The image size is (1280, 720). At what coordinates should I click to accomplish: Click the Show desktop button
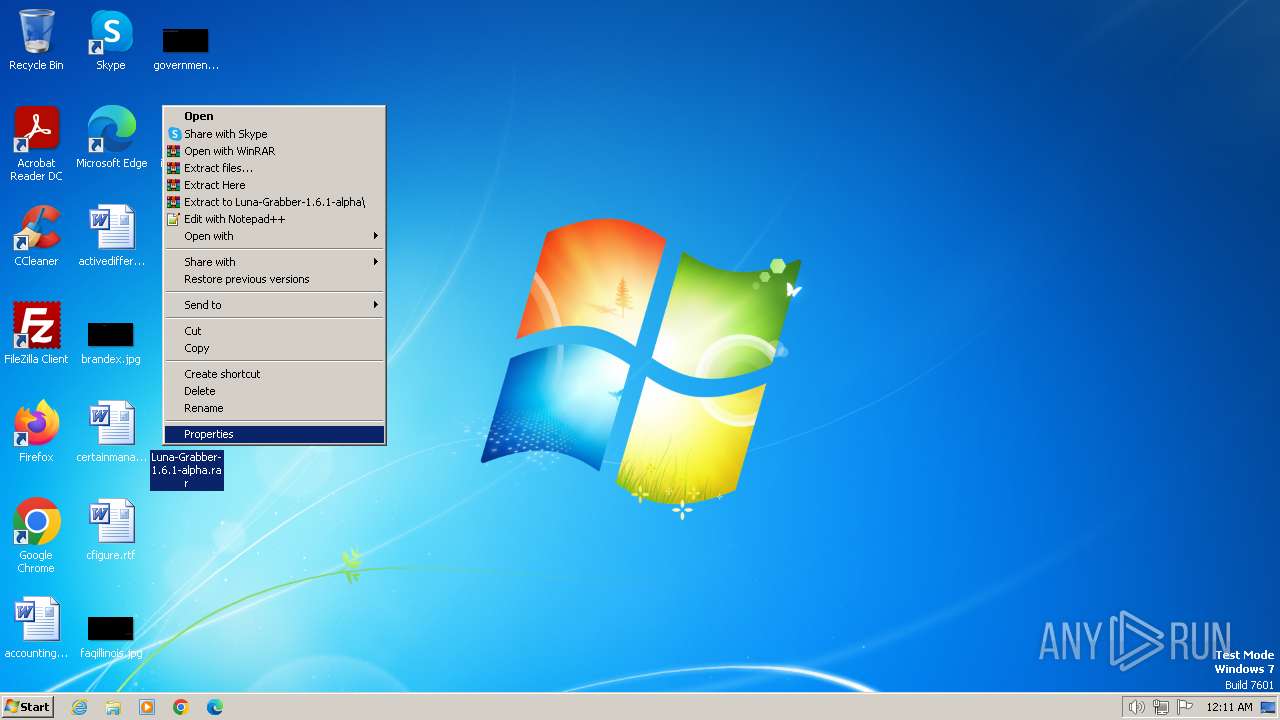[x=1269, y=707]
